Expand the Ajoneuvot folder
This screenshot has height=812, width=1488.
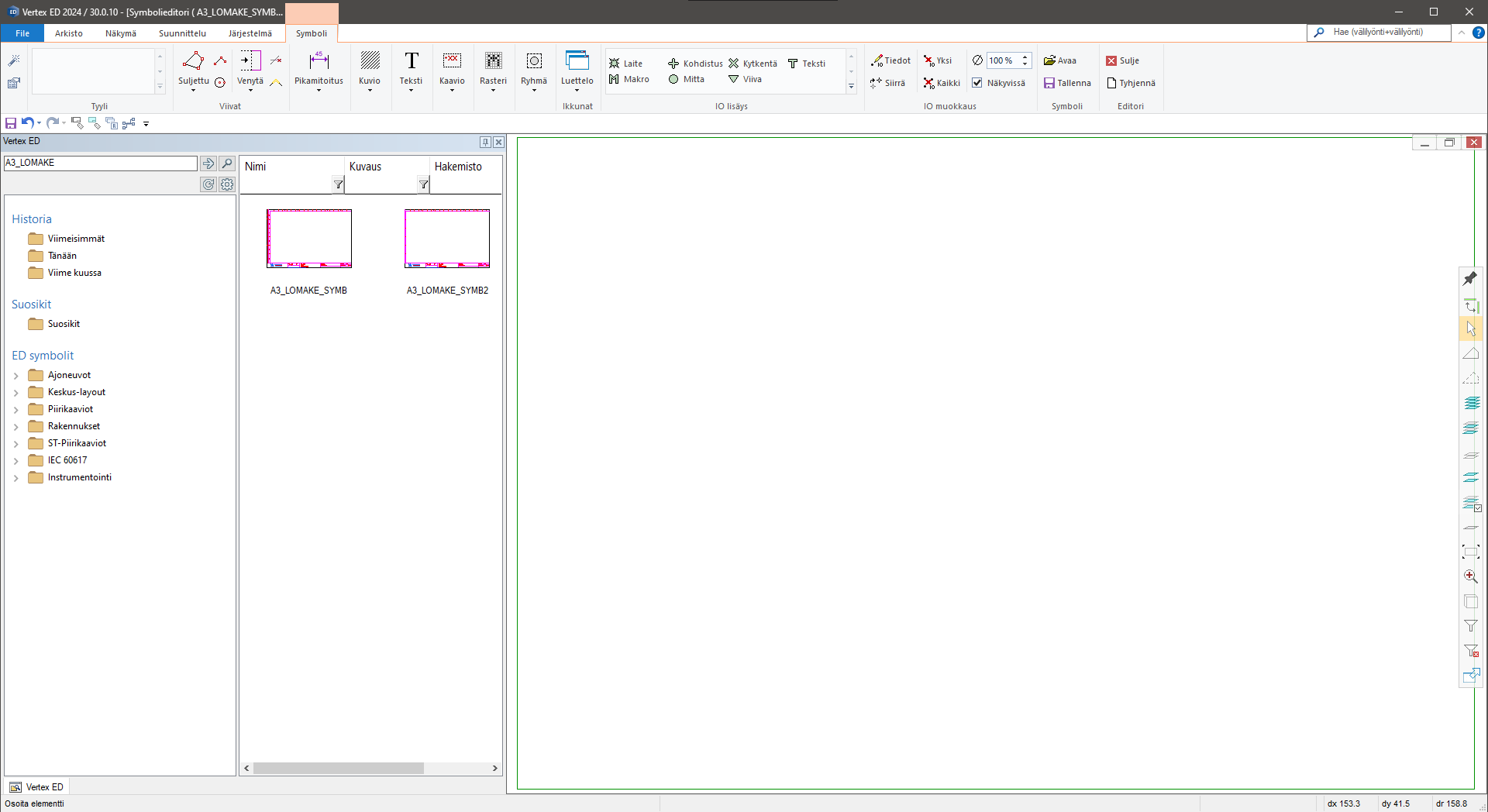coord(15,376)
